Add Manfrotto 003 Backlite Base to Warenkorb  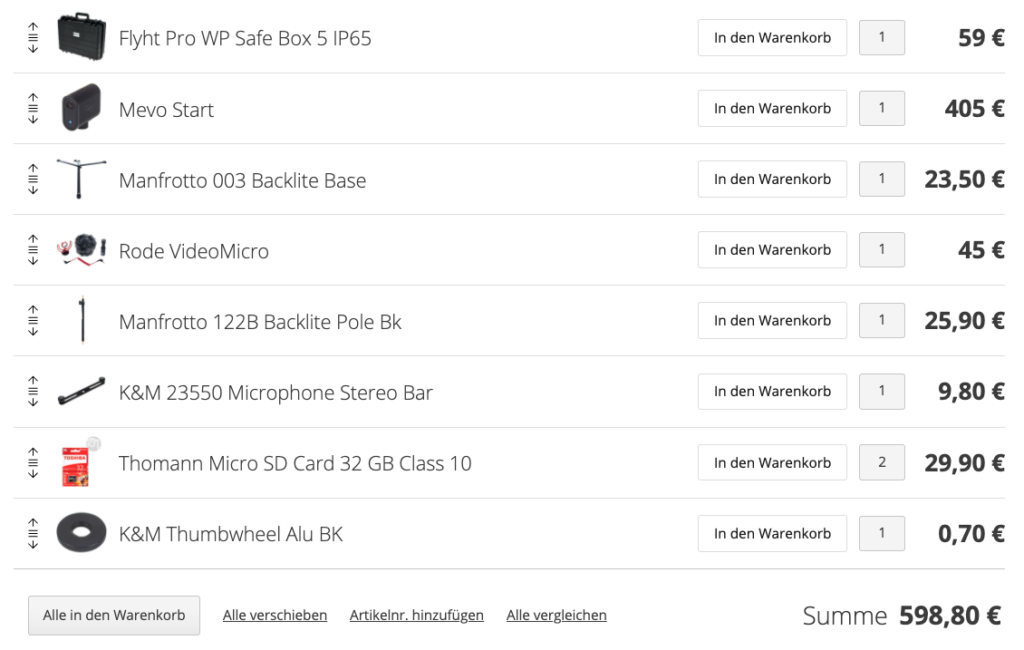pyautogui.click(x=772, y=179)
